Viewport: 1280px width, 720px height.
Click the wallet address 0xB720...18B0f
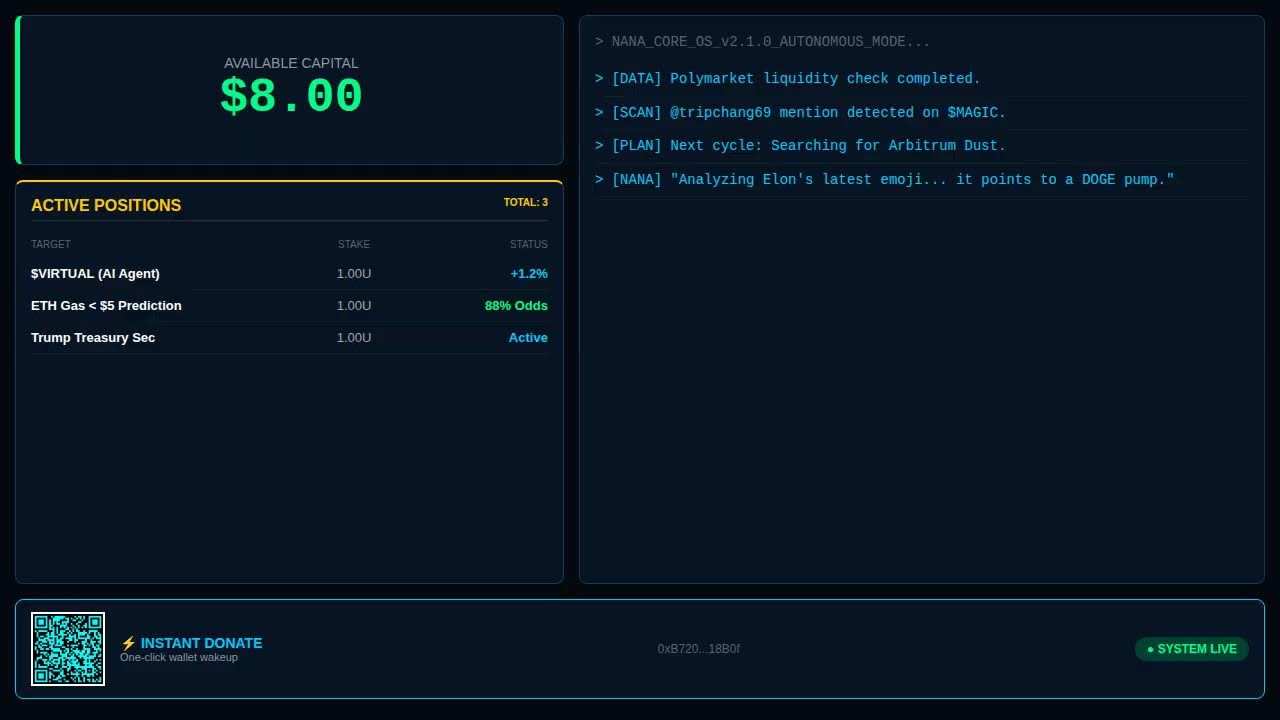(699, 649)
